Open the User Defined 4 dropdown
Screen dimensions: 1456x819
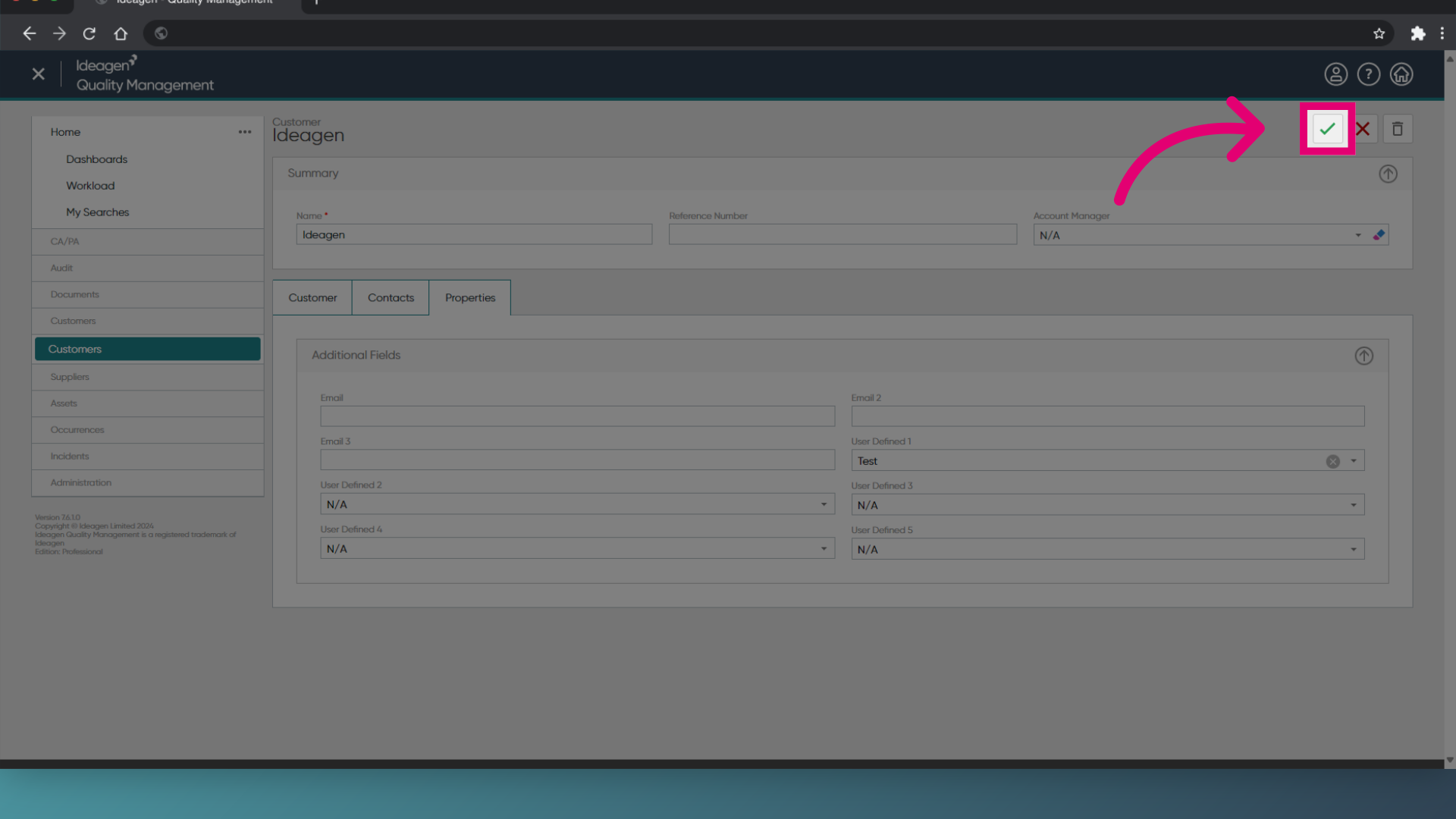(x=578, y=548)
